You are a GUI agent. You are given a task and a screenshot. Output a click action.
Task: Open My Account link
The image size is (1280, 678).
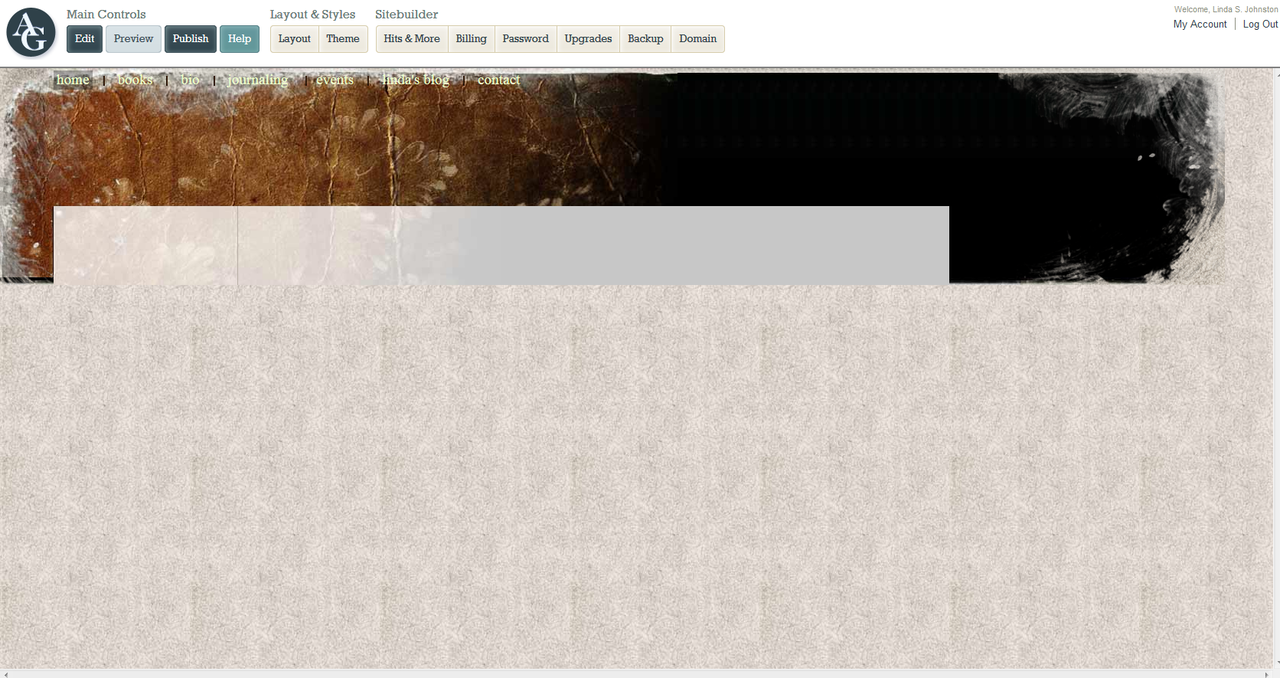(1200, 24)
